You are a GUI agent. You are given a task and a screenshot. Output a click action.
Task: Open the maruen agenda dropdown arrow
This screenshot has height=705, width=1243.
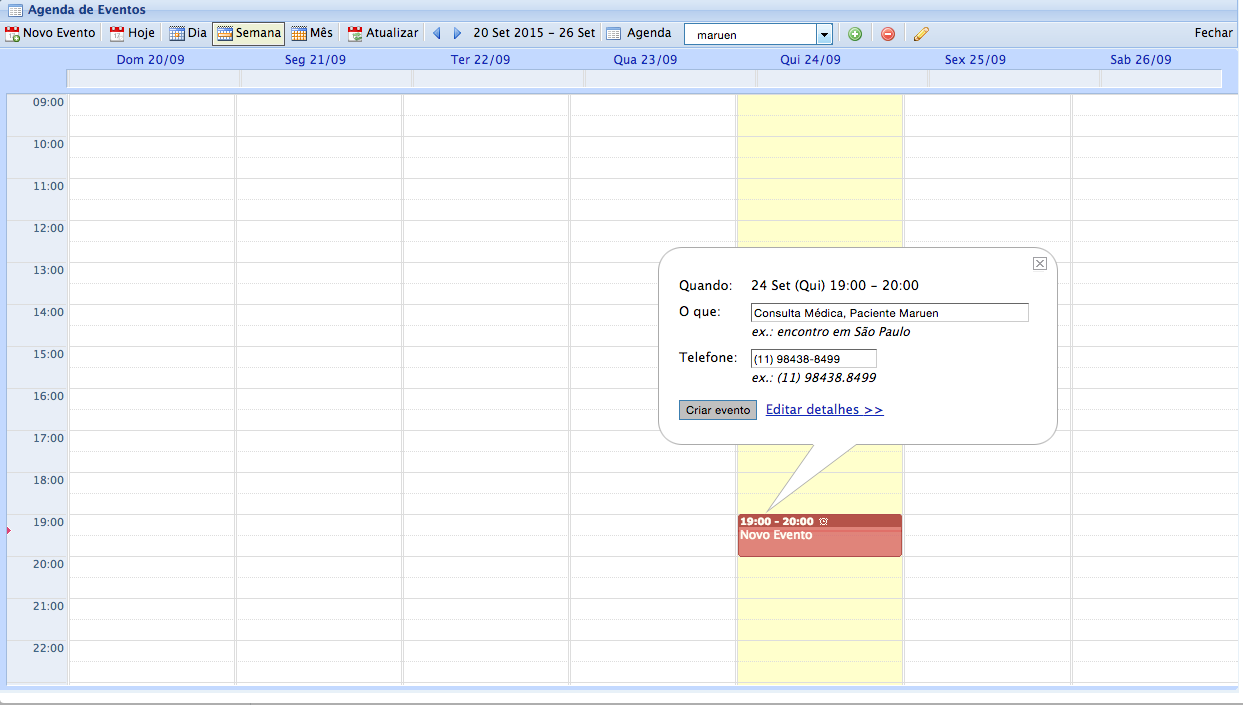tap(824, 35)
